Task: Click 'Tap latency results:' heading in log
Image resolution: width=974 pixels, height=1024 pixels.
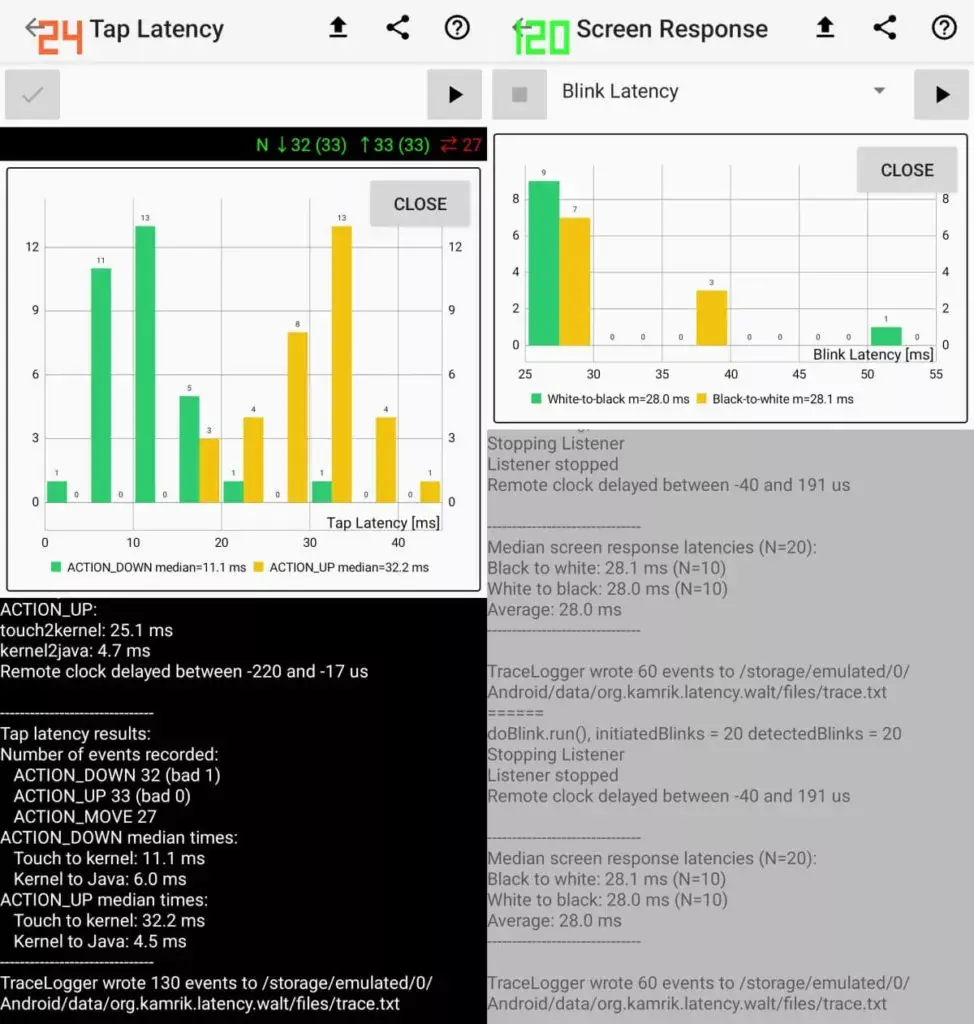Action: tap(75, 733)
